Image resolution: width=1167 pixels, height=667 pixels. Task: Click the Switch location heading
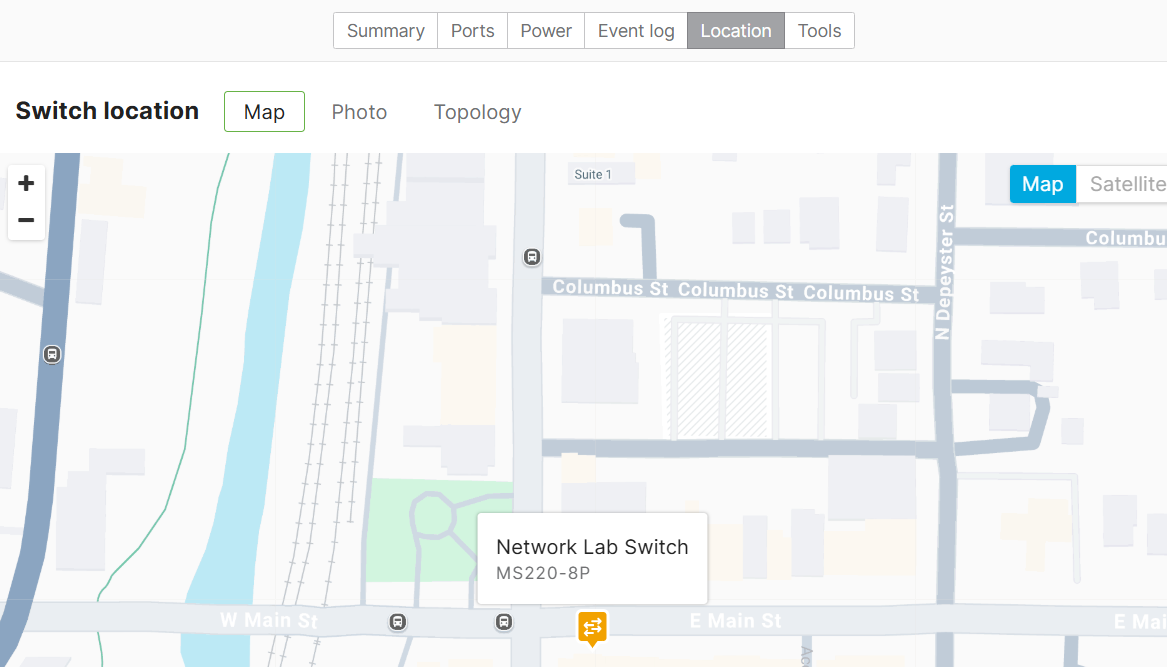[107, 111]
